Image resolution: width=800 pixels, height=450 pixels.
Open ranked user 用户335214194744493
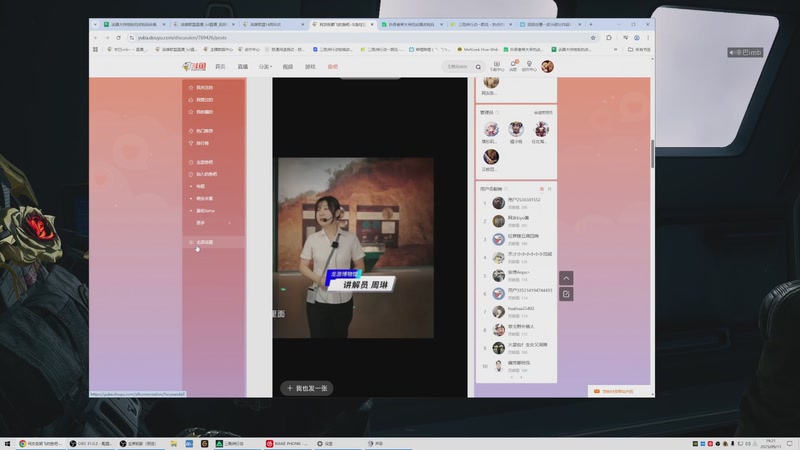[x=530, y=290]
